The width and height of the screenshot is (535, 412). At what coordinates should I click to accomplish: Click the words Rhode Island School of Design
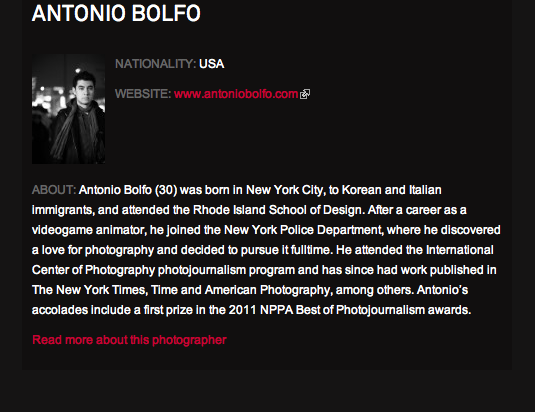click(x=277, y=210)
